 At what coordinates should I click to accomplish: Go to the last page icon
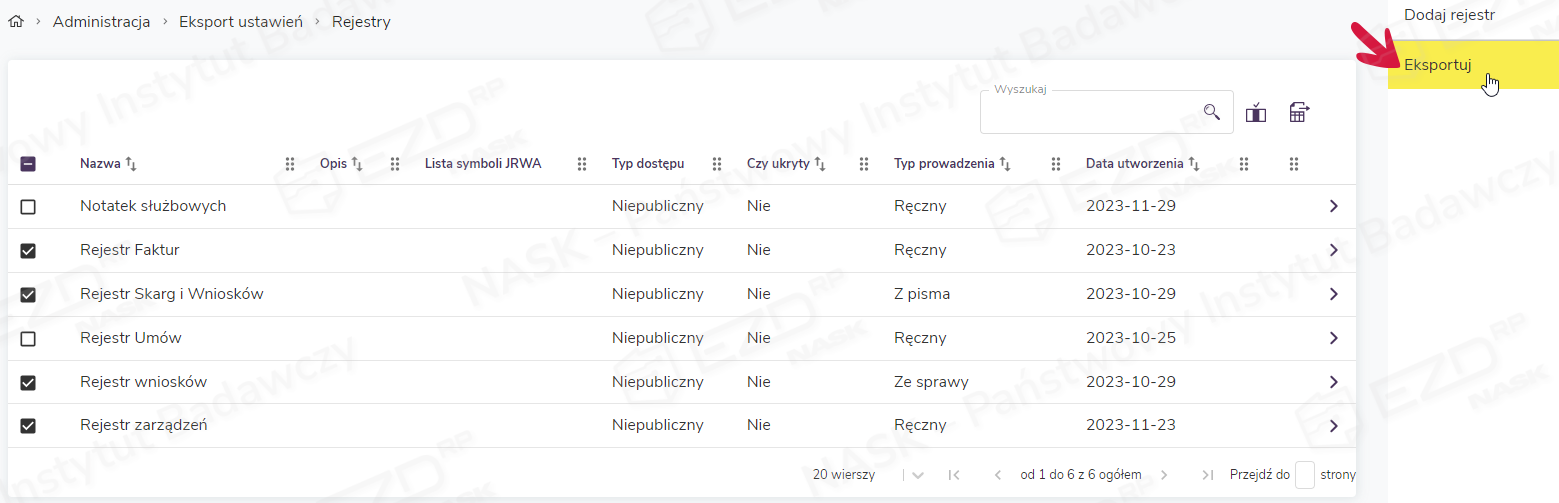pyautogui.click(x=1208, y=475)
